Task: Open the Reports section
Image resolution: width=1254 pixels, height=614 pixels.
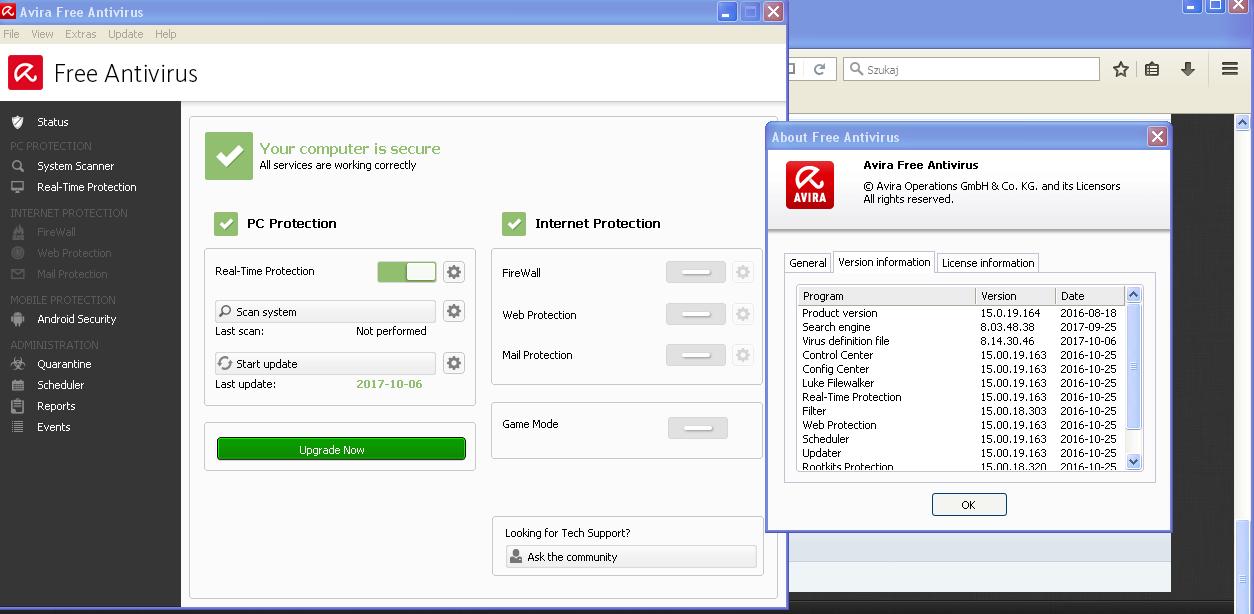Action: (56, 406)
